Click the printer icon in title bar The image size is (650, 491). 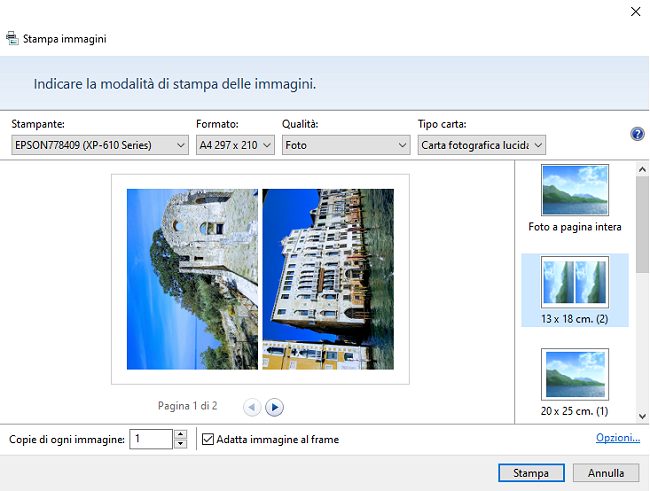12,39
